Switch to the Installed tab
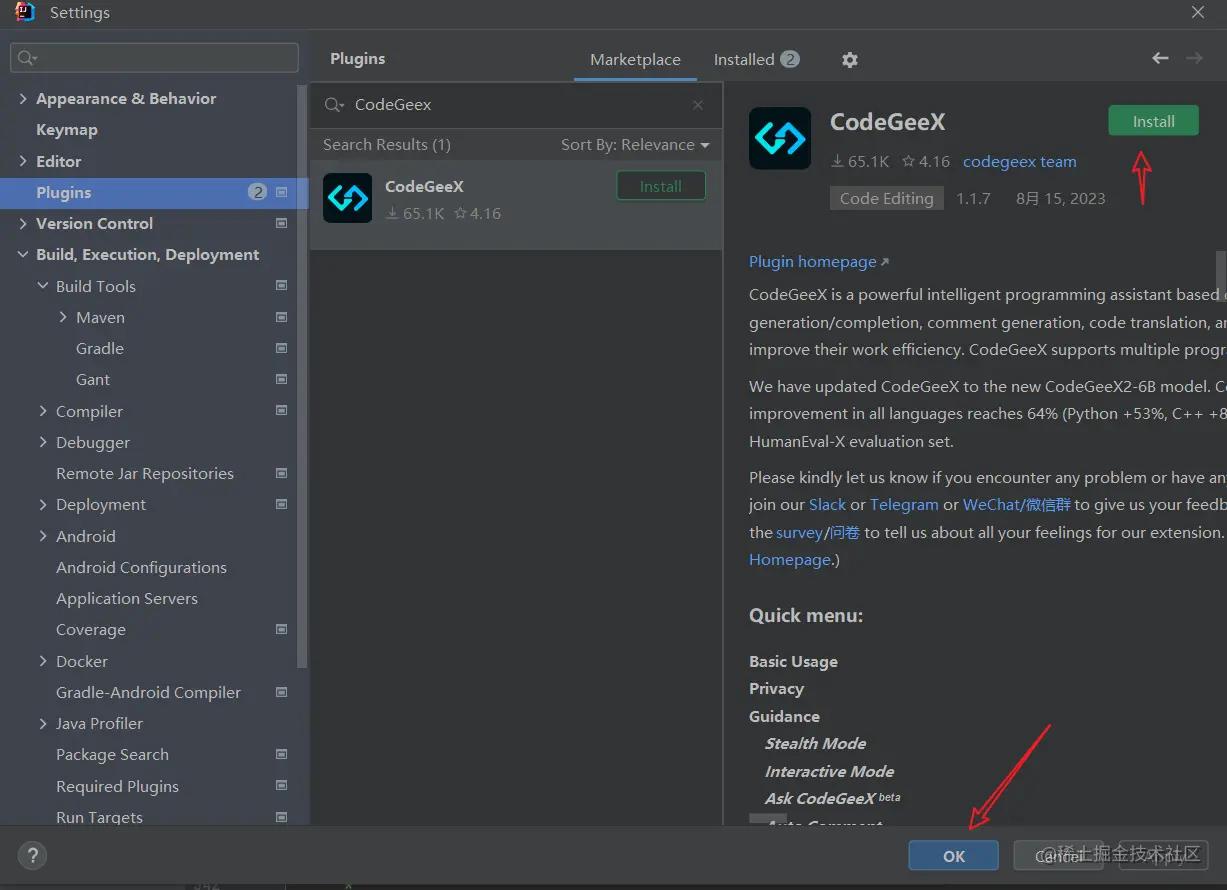1227x890 pixels. point(756,60)
